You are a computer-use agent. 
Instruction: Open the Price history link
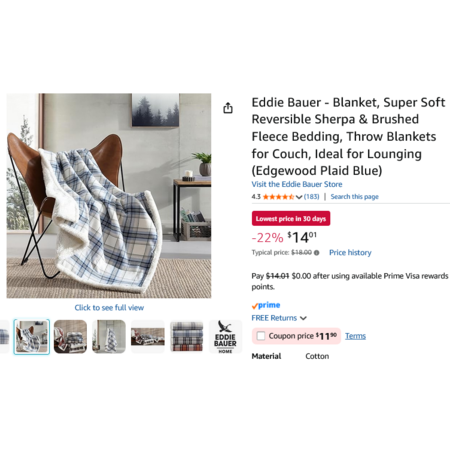coord(350,253)
